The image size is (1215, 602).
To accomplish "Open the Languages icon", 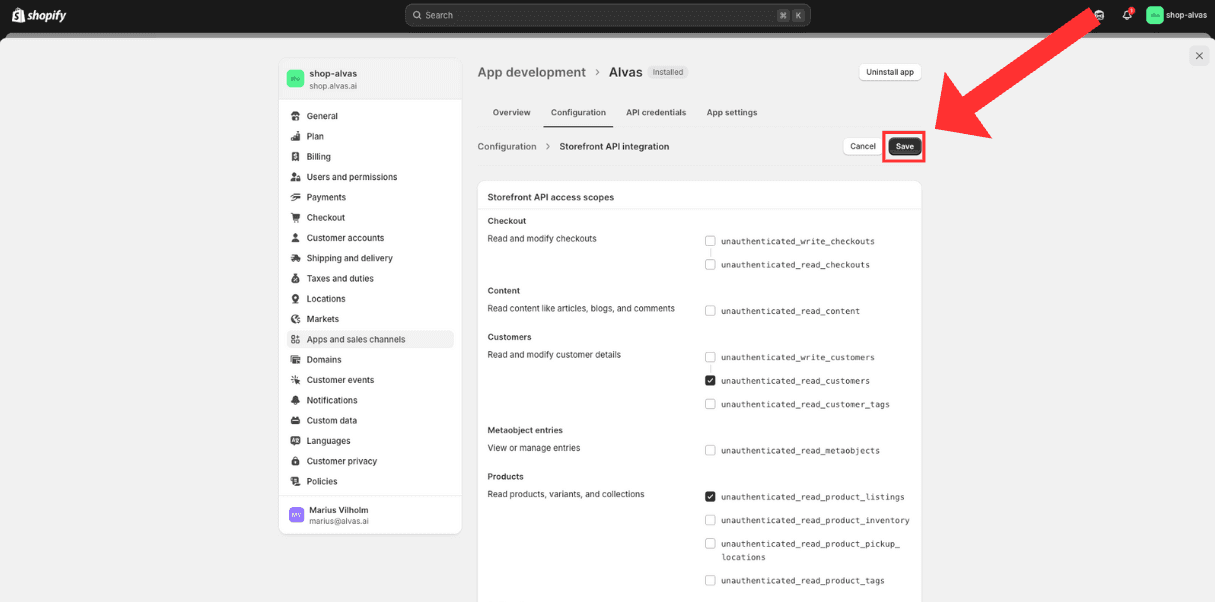I will (x=296, y=441).
